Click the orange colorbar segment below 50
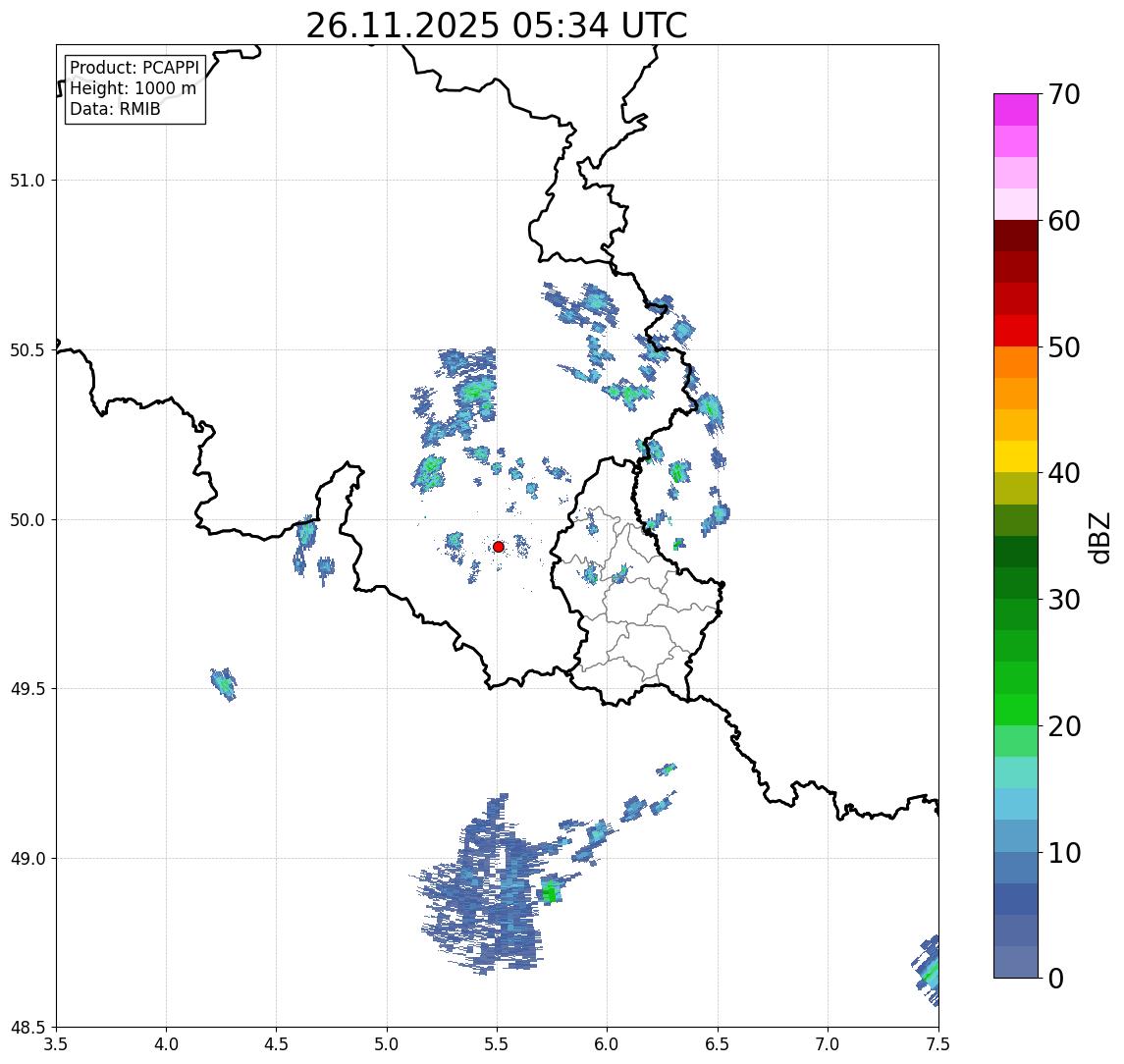 1016,363
